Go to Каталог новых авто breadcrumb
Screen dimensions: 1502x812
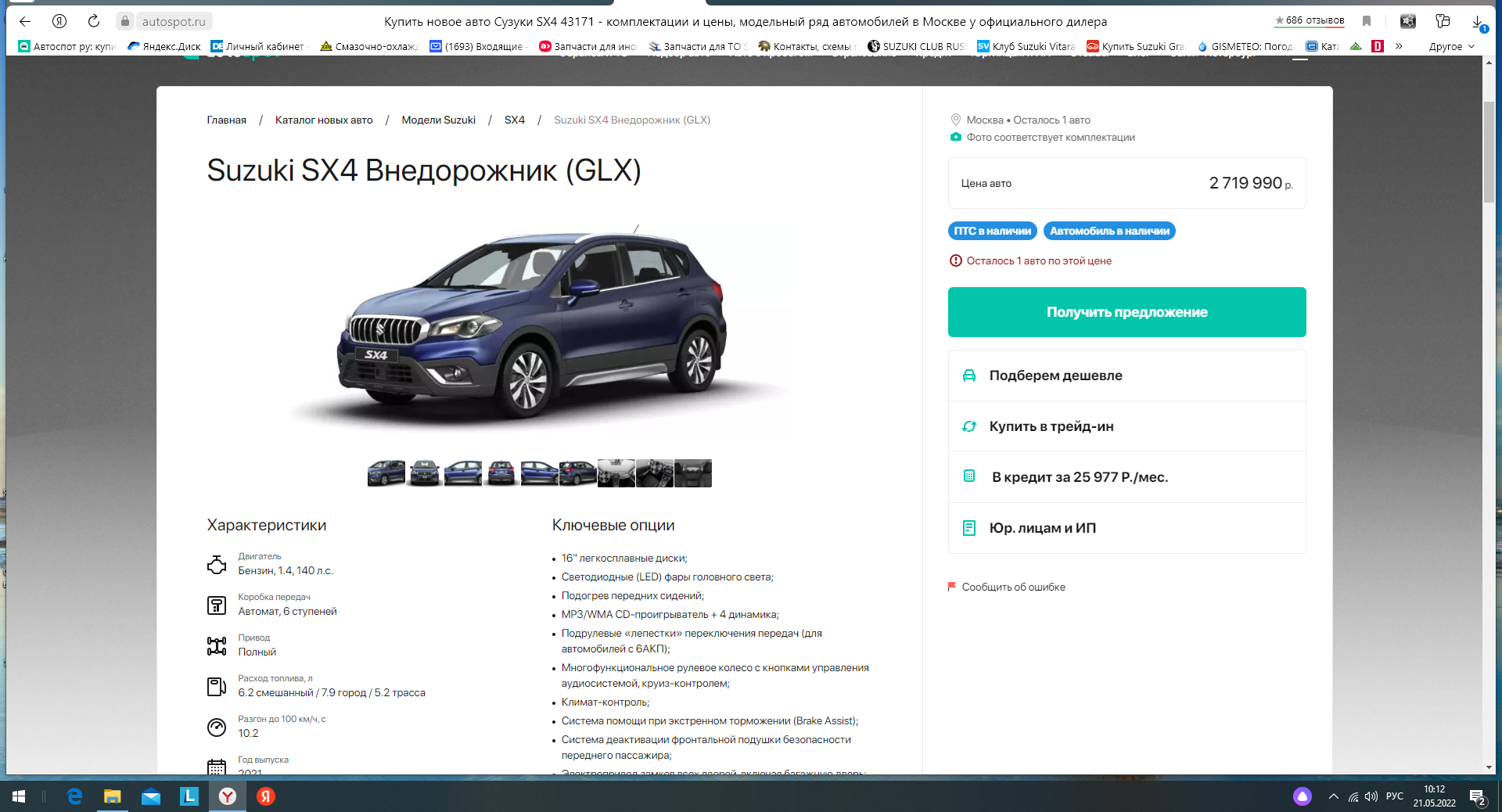pos(324,120)
